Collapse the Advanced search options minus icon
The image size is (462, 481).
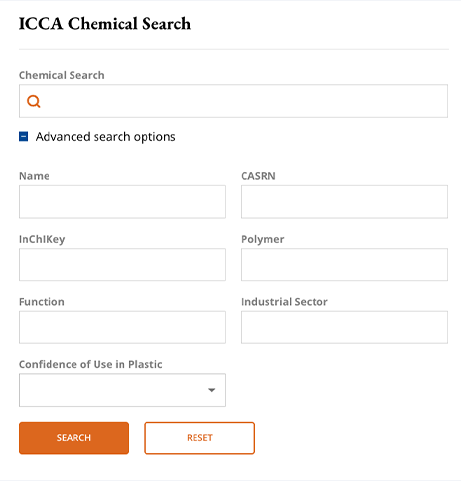pos(24,137)
